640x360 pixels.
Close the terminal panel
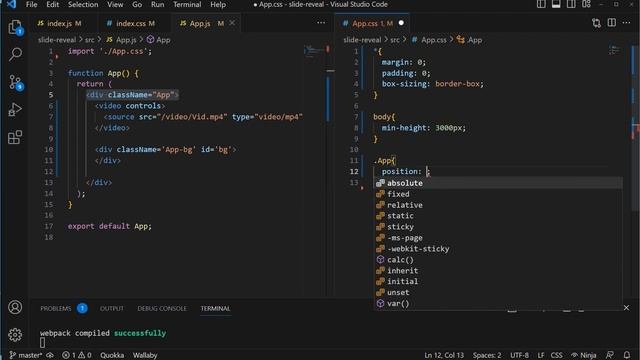(627, 308)
